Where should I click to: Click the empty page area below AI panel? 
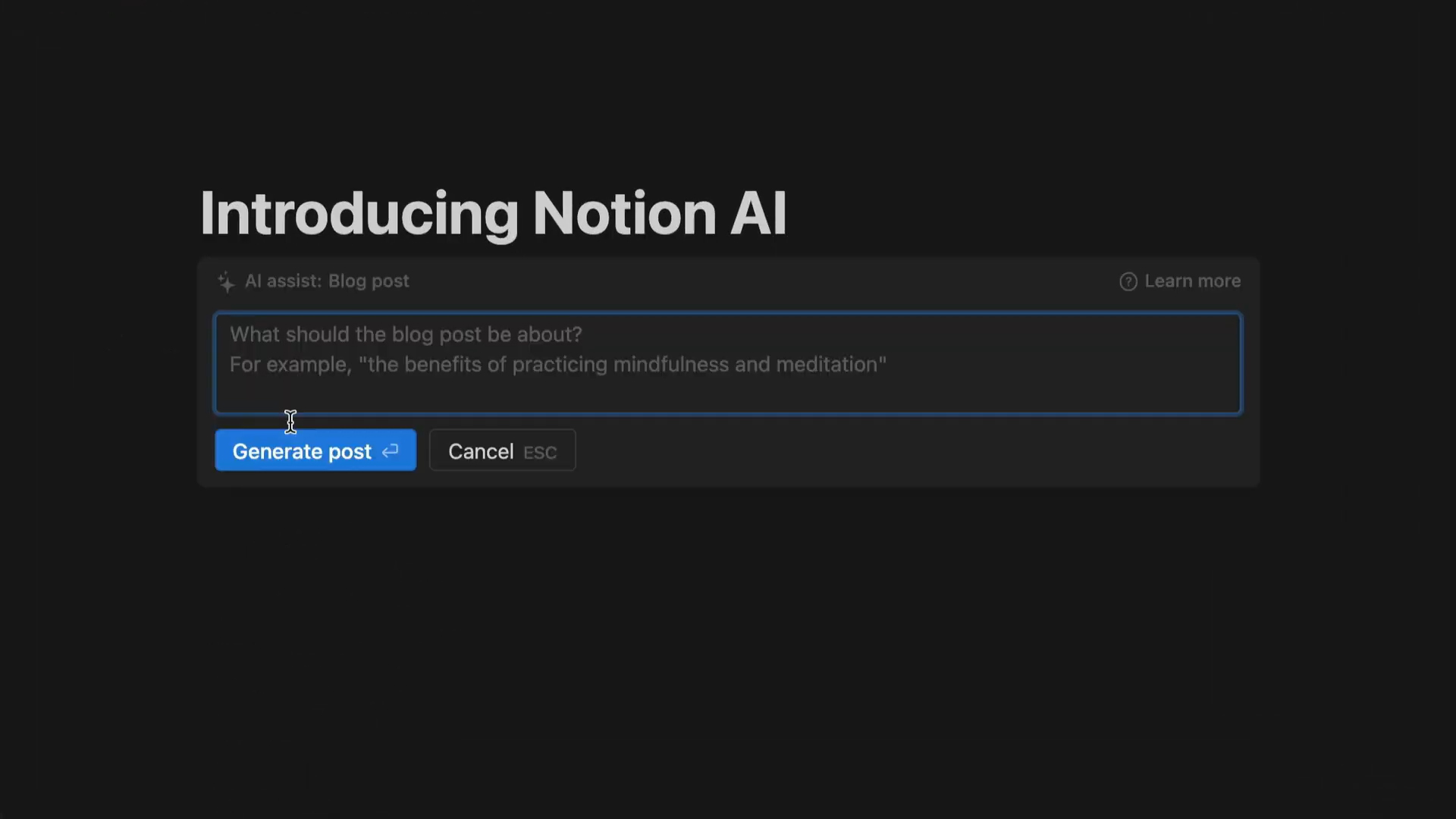point(728,645)
